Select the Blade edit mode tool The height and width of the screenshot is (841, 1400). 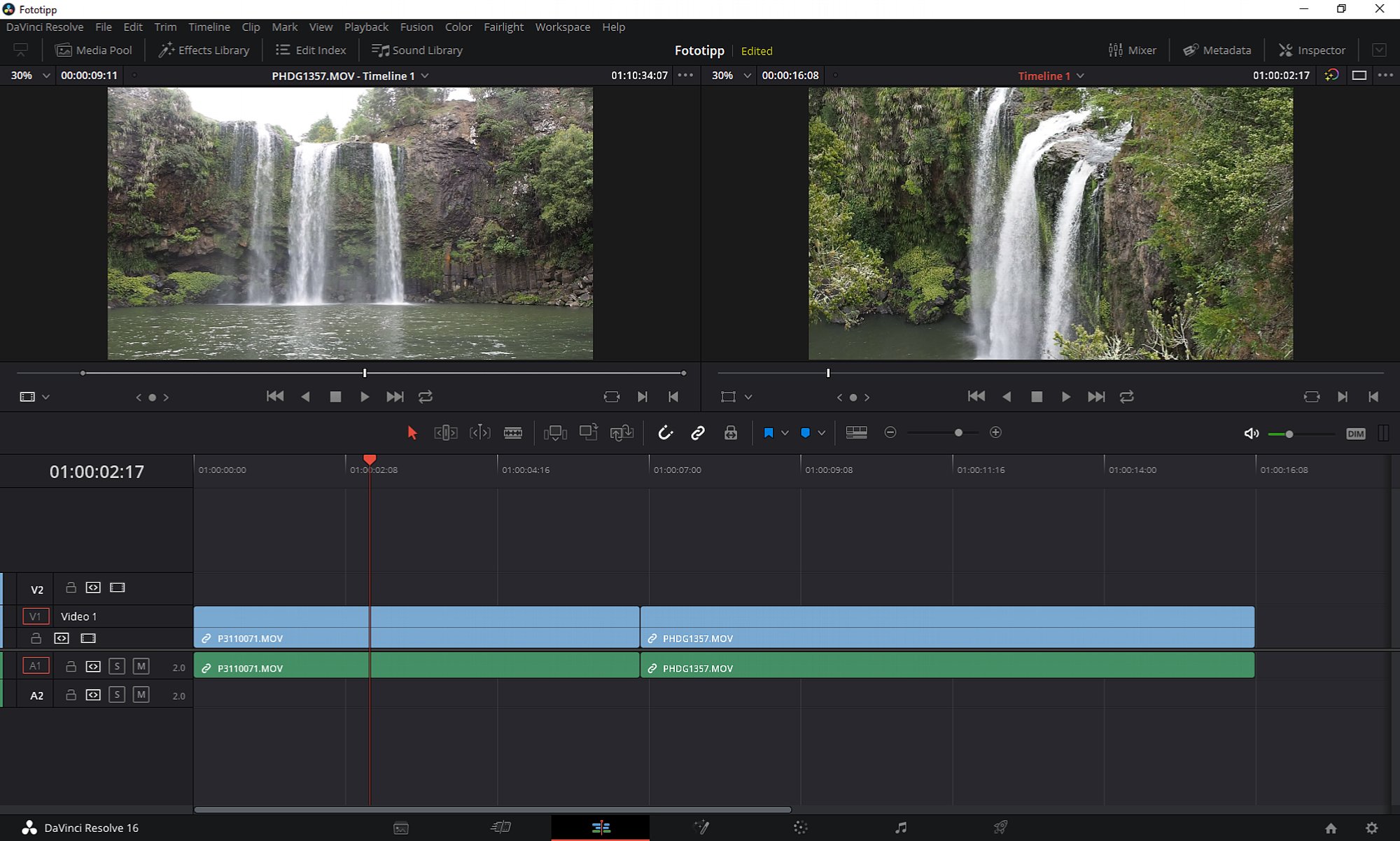[x=513, y=433]
